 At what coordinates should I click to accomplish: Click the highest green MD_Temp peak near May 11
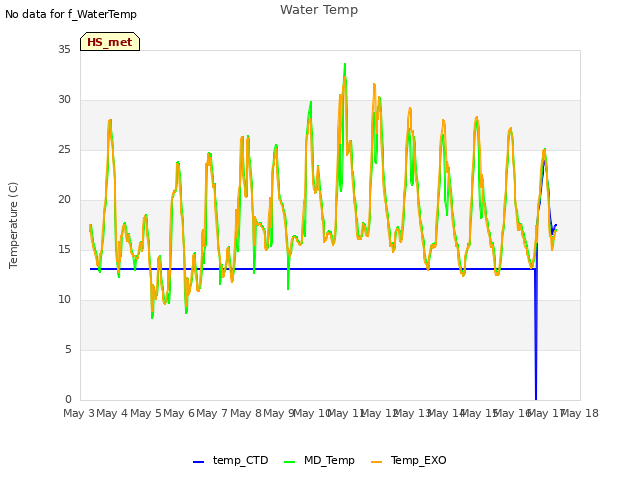click(345, 64)
